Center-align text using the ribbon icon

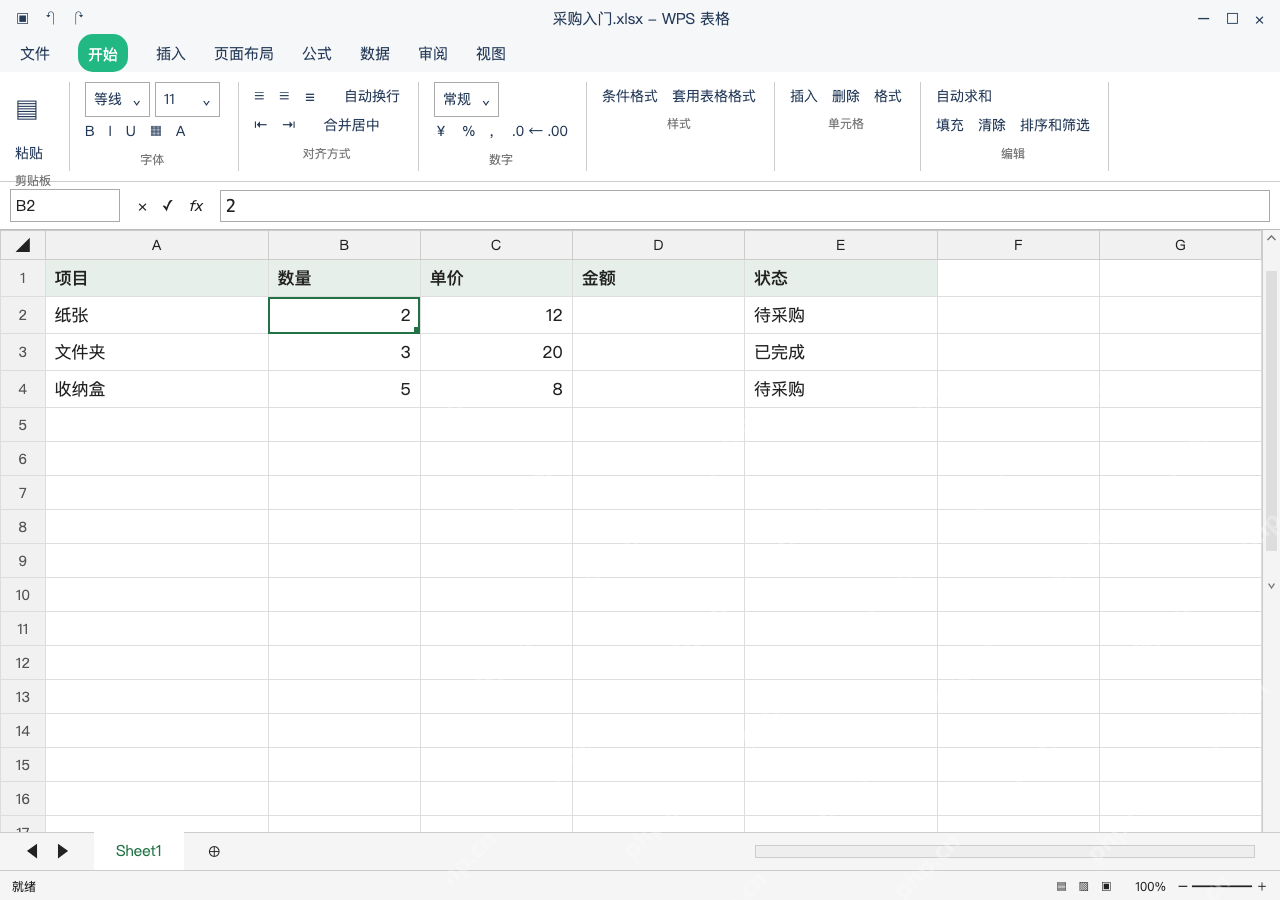click(284, 96)
